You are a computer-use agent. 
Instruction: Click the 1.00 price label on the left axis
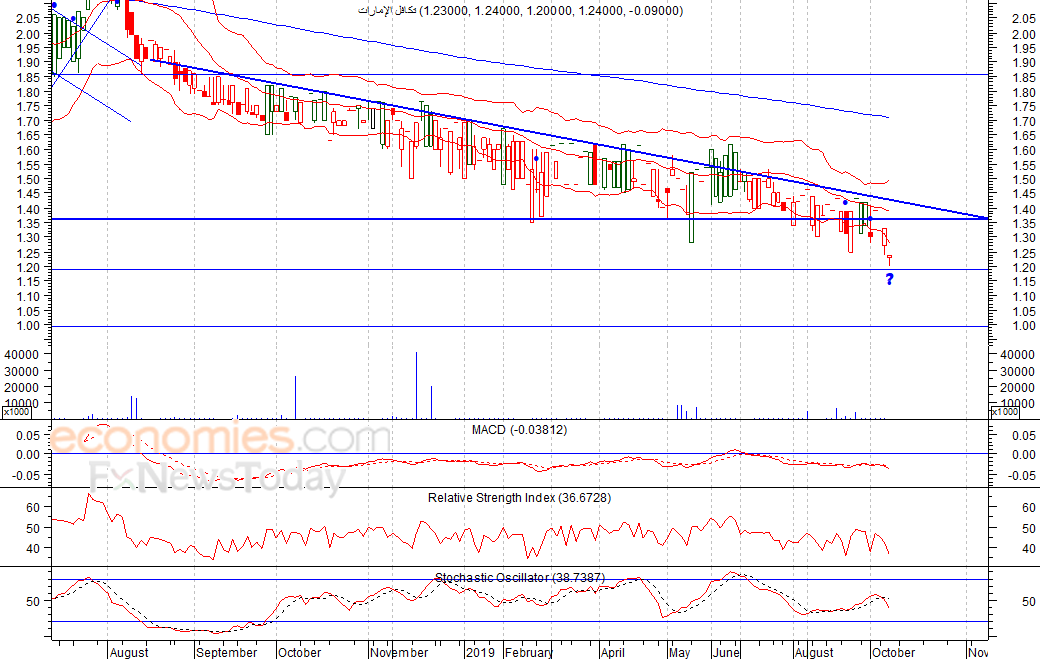coord(28,326)
